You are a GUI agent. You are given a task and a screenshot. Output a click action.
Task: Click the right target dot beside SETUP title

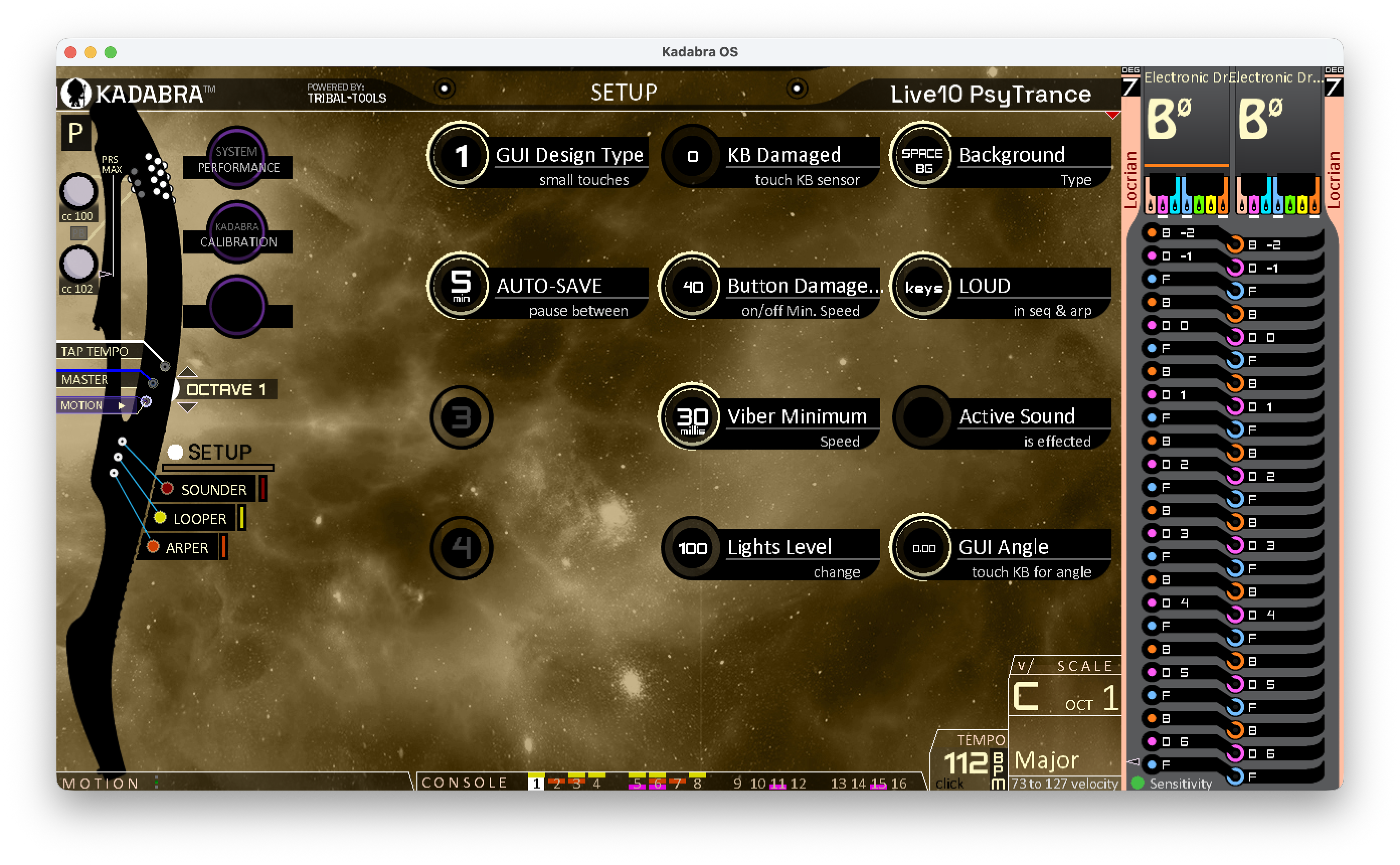coord(797,88)
